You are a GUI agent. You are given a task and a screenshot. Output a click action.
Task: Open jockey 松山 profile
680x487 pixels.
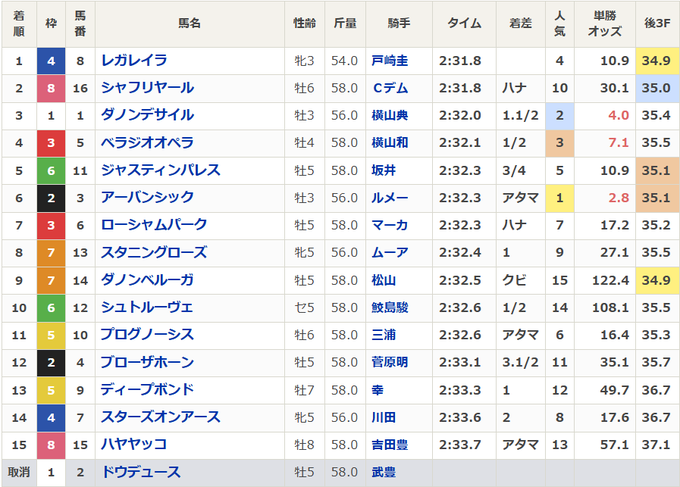click(x=384, y=280)
